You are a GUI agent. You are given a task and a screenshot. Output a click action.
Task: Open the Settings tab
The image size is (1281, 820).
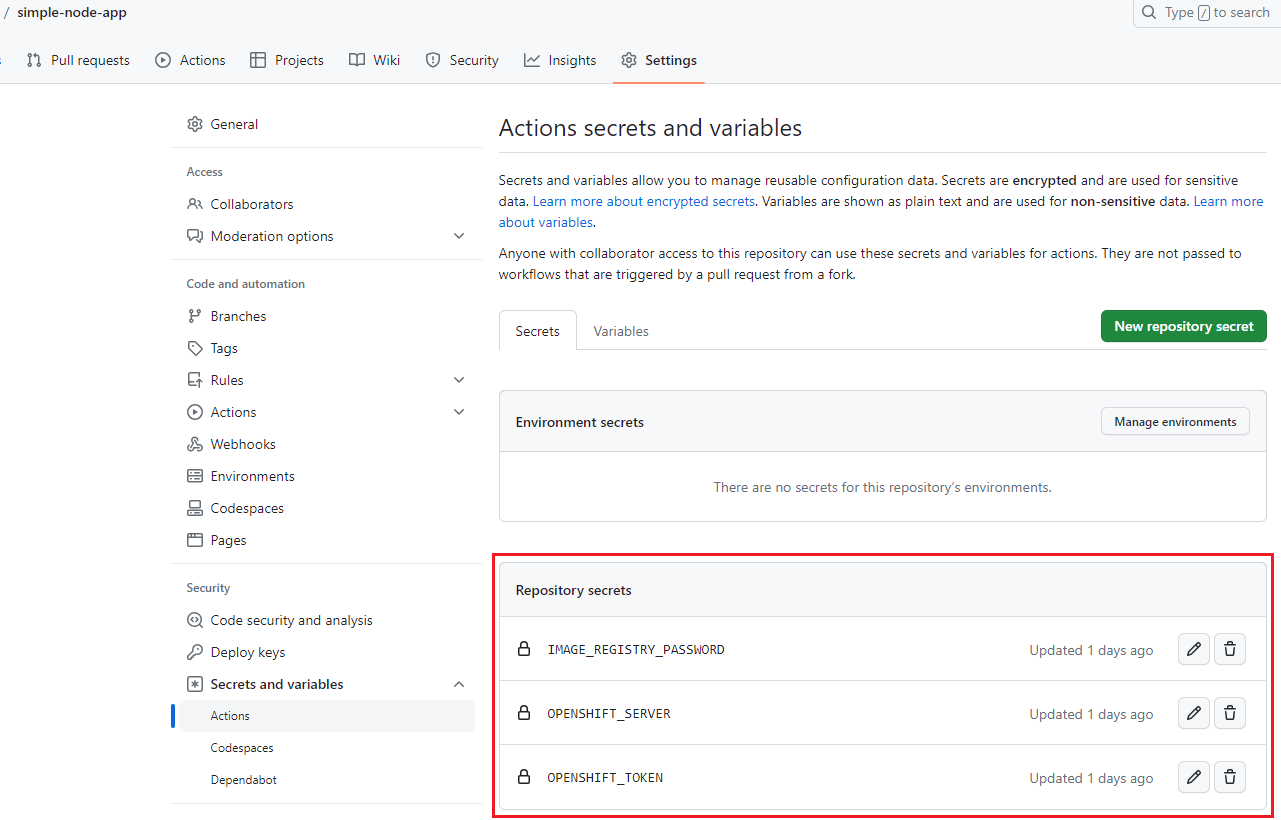coord(659,60)
